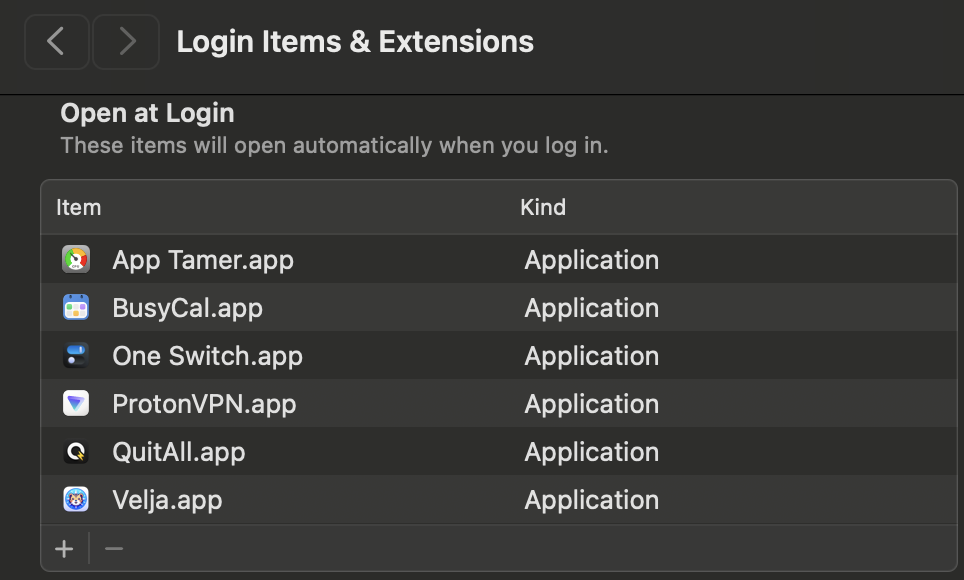The height and width of the screenshot is (580, 964).
Task: Select the BusyCal.app entry
Action: point(188,308)
